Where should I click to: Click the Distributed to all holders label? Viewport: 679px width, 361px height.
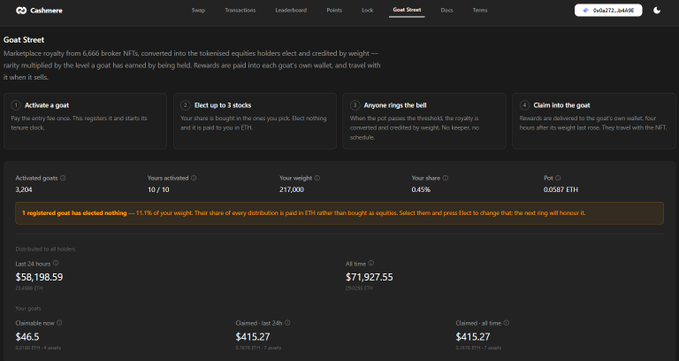(x=45, y=249)
